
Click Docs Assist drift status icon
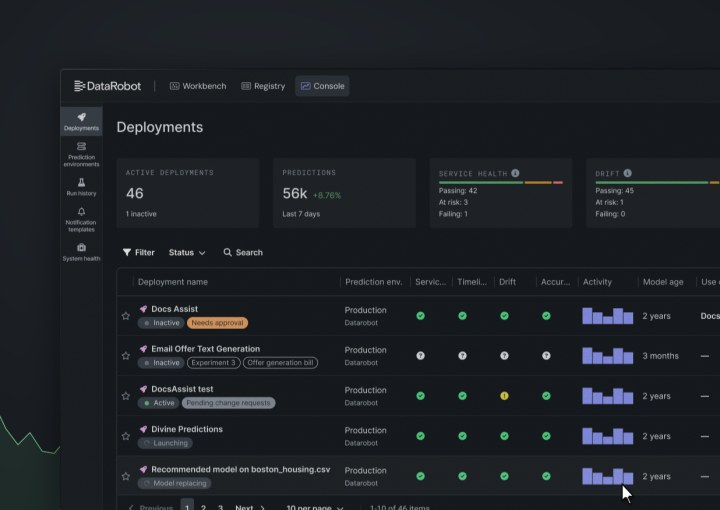click(504, 316)
